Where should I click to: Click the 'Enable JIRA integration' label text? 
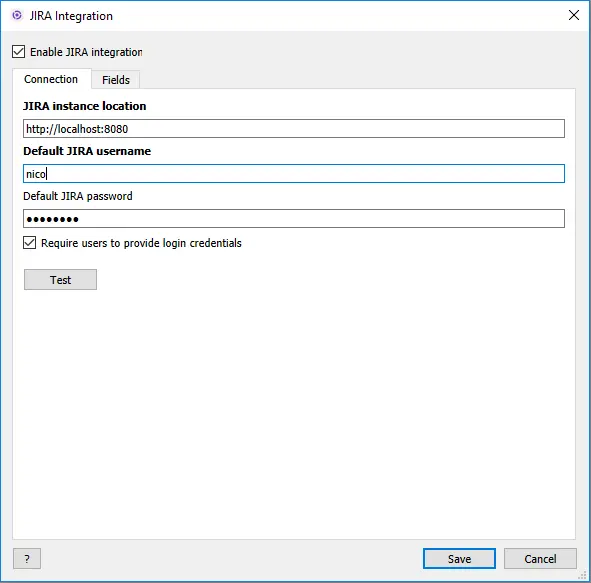[x=86, y=52]
